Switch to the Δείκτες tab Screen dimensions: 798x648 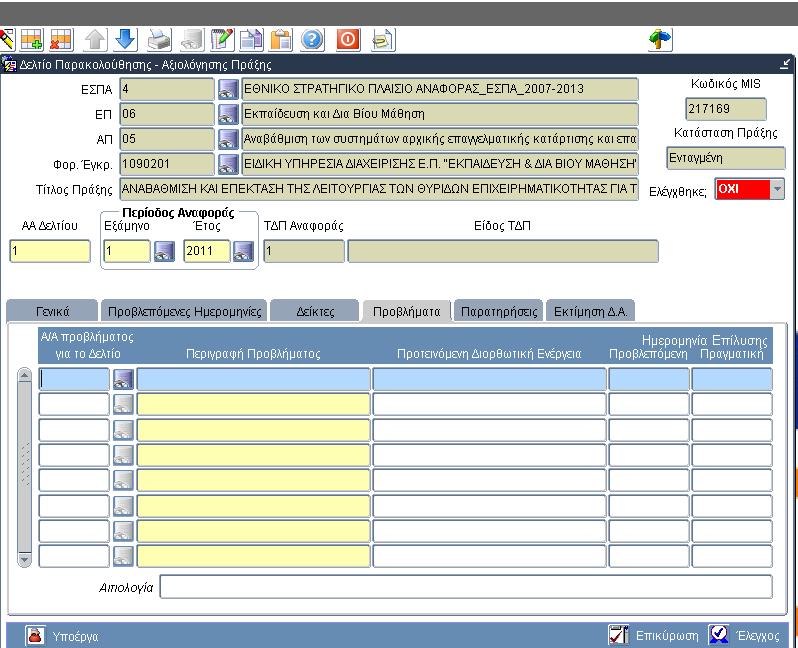coord(315,311)
